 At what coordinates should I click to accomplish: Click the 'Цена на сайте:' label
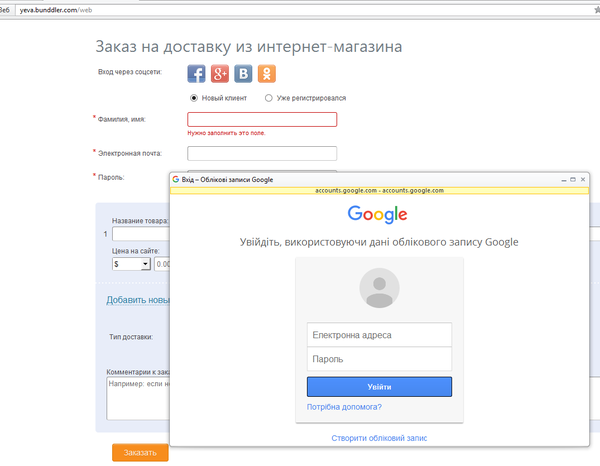coord(135,251)
